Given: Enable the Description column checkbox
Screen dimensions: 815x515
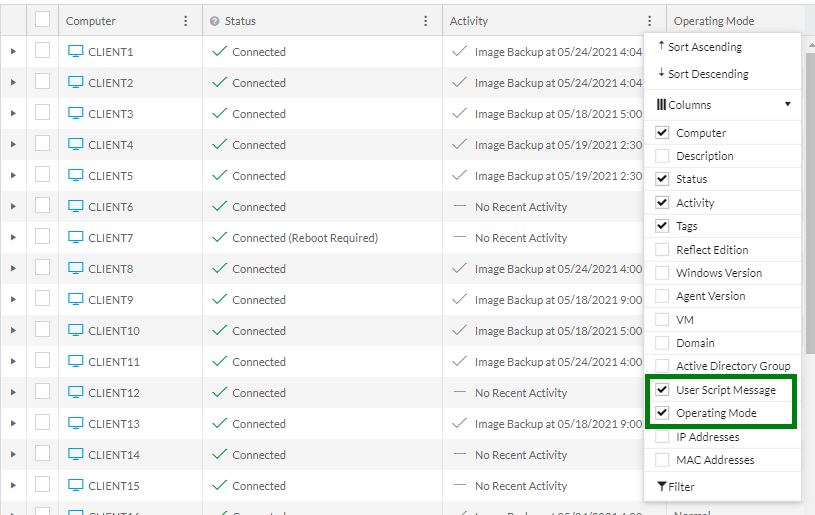Looking at the screenshot, I should [x=662, y=156].
